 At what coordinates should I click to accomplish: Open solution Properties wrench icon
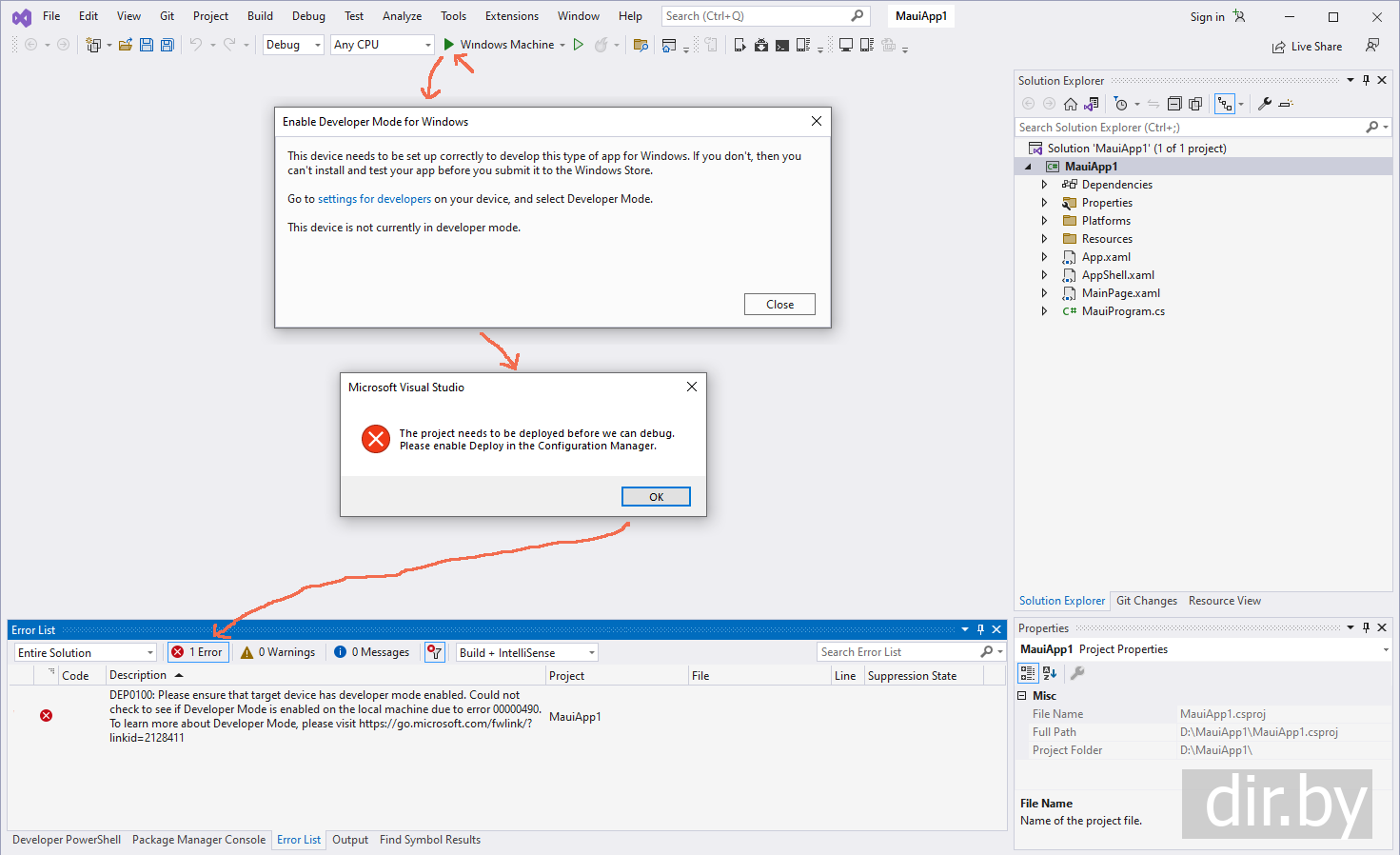[x=1265, y=104]
